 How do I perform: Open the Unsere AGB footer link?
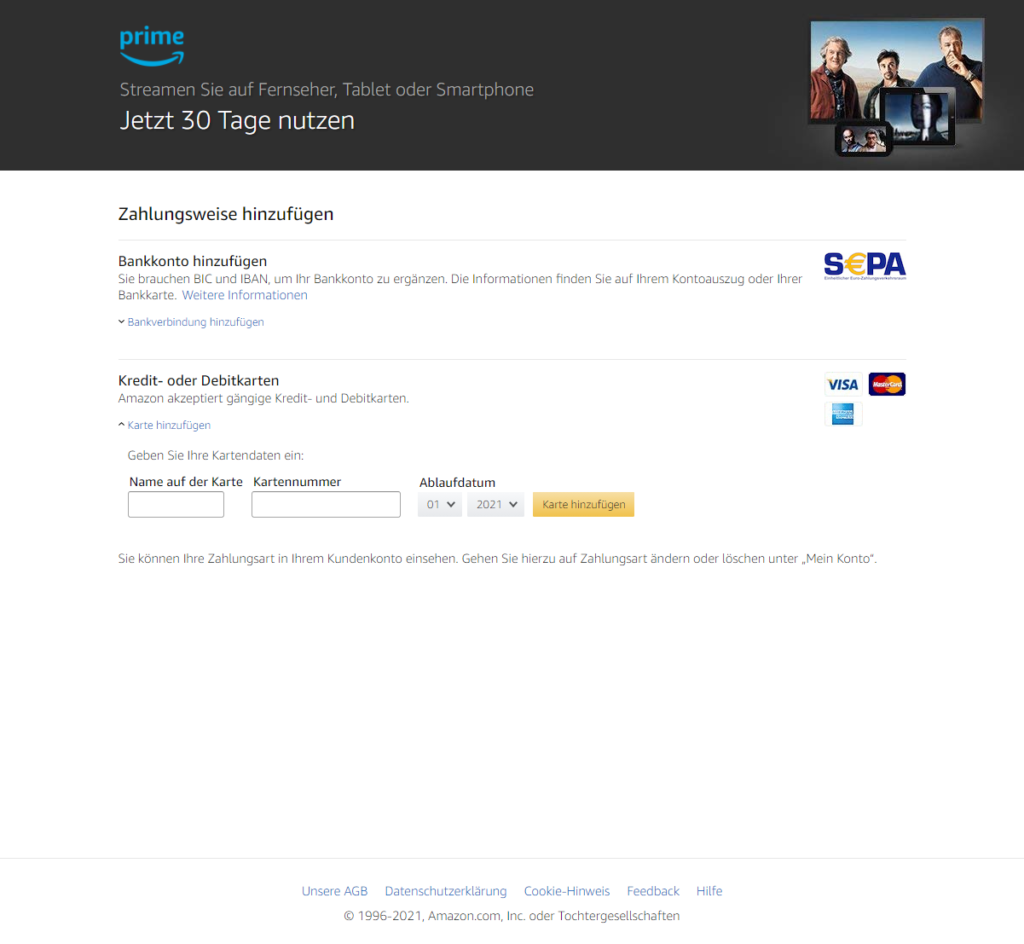pyautogui.click(x=334, y=891)
